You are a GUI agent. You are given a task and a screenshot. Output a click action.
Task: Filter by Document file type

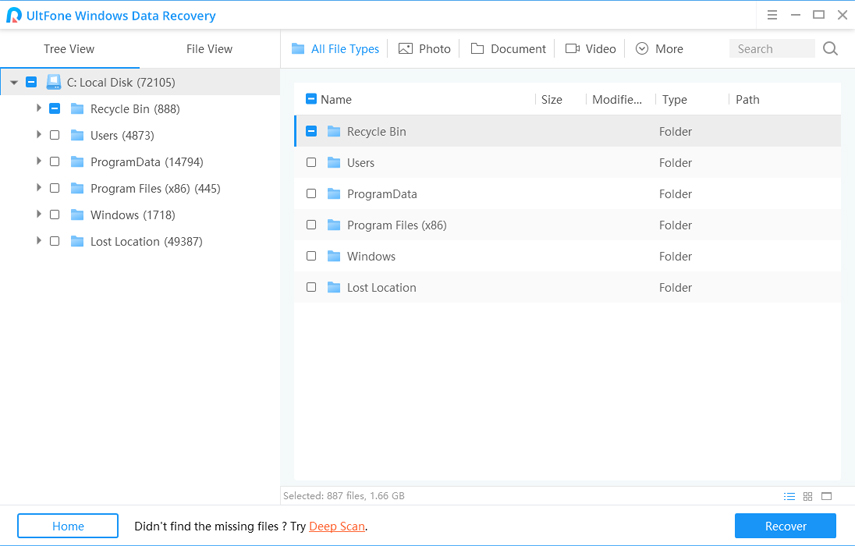point(508,49)
